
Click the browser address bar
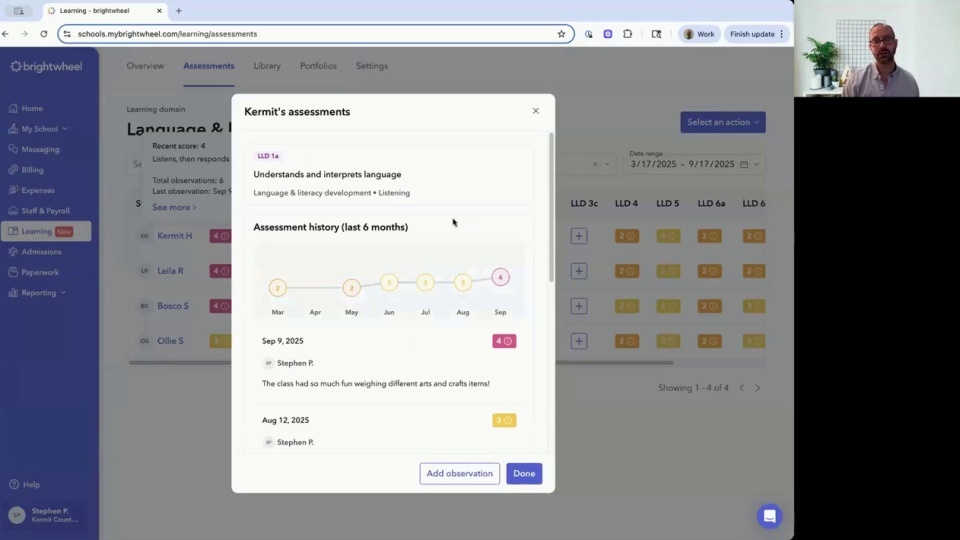click(315, 34)
